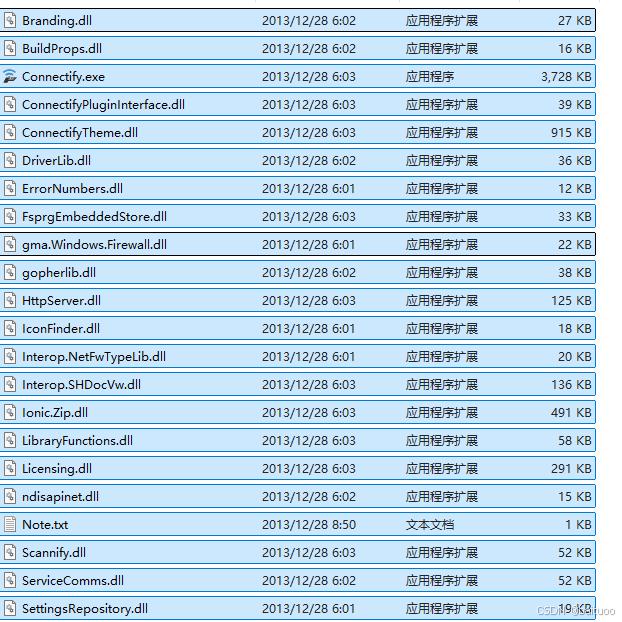Click the 应用程序扩展 type of IconFinder.dll
The height and width of the screenshot is (622, 622).
tap(442, 328)
